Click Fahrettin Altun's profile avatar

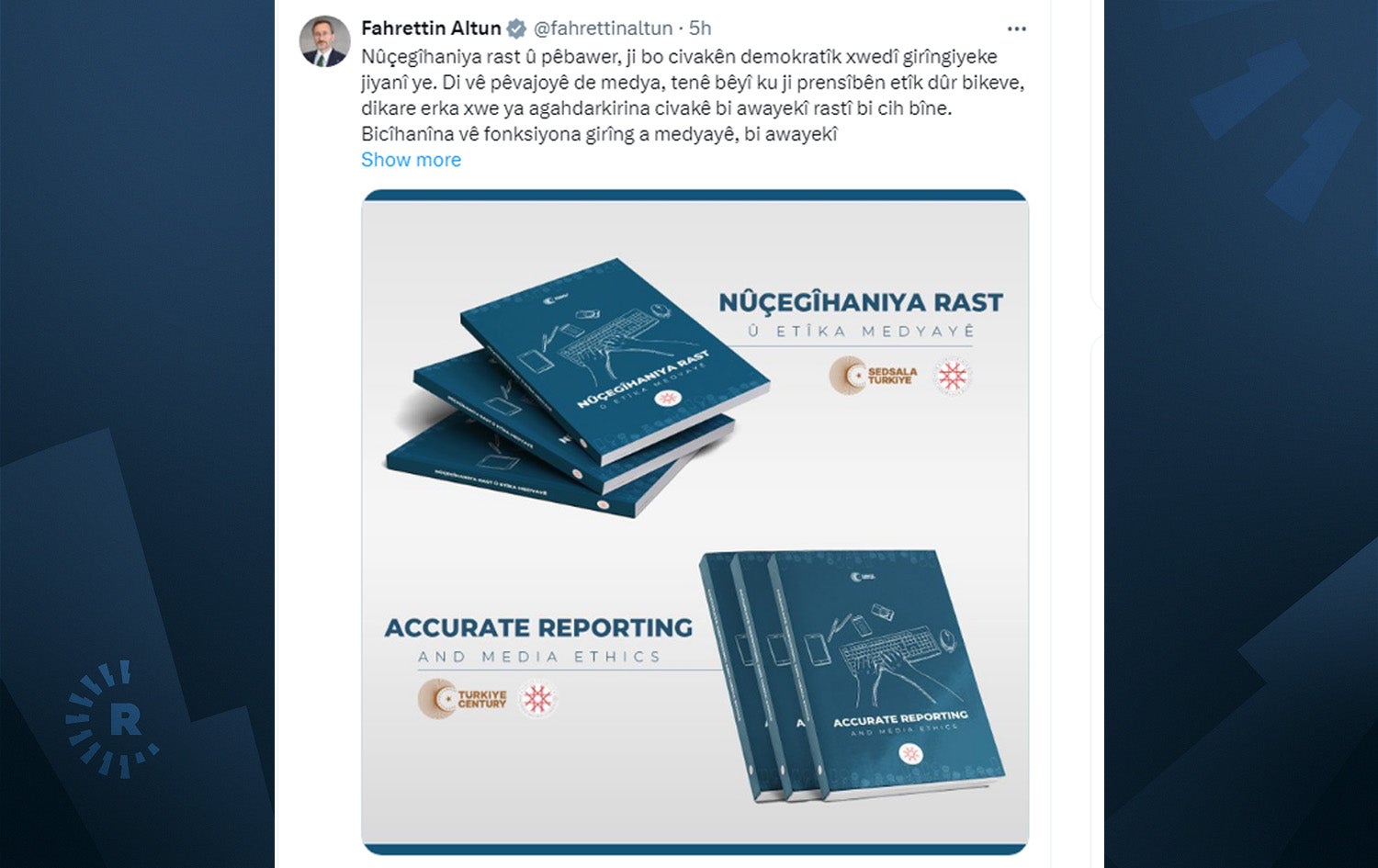(325, 41)
